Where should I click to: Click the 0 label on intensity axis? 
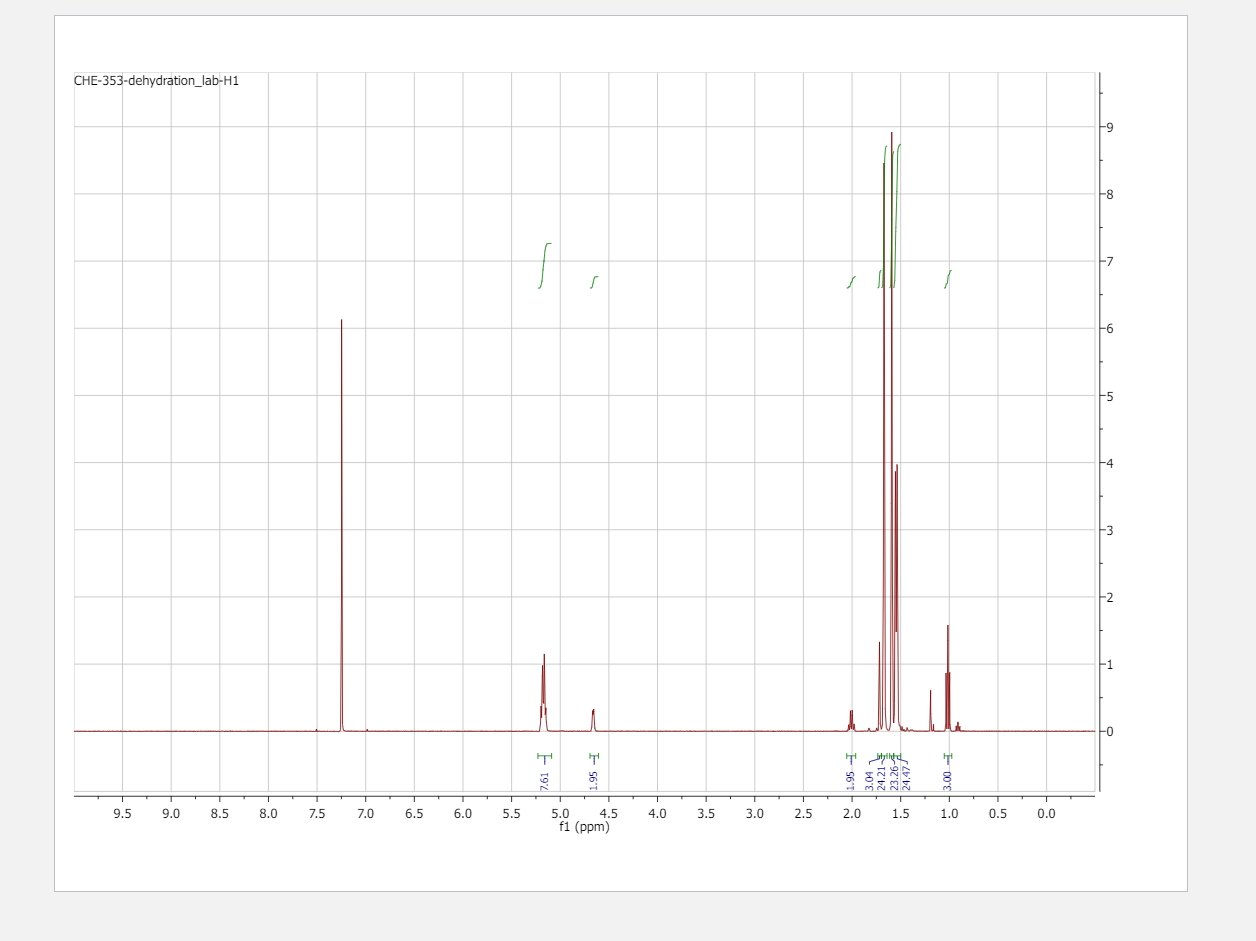(1110, 731)
